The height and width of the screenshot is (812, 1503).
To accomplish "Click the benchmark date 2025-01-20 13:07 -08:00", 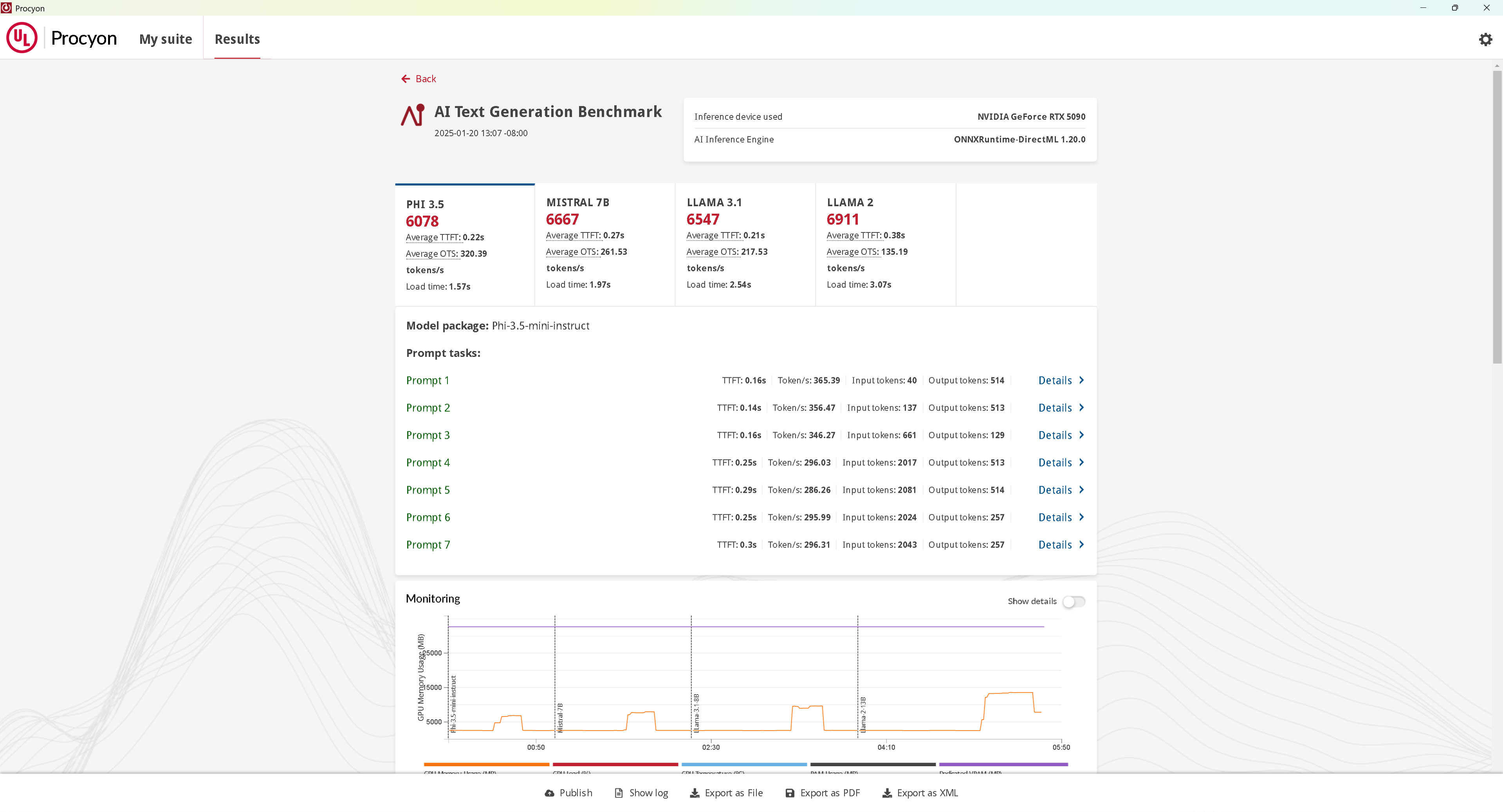I will click(481, 133).
